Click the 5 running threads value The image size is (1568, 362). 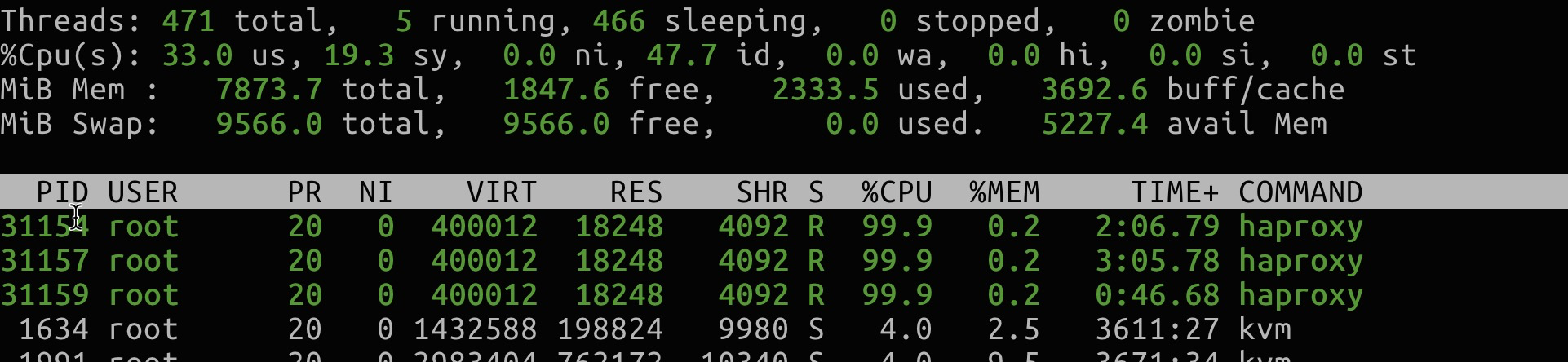(x=403, y=21)
